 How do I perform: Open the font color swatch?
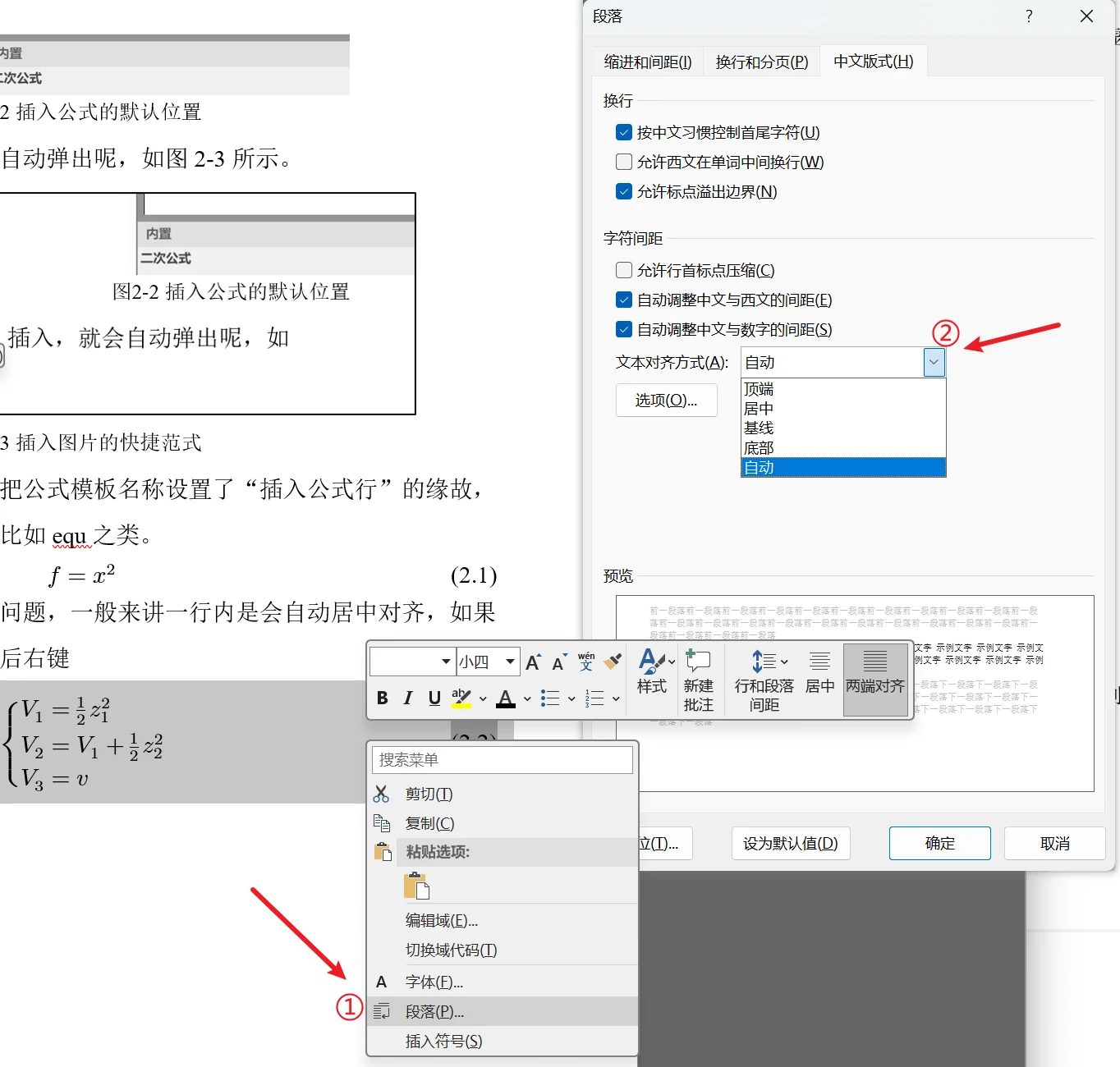(506, 698)
